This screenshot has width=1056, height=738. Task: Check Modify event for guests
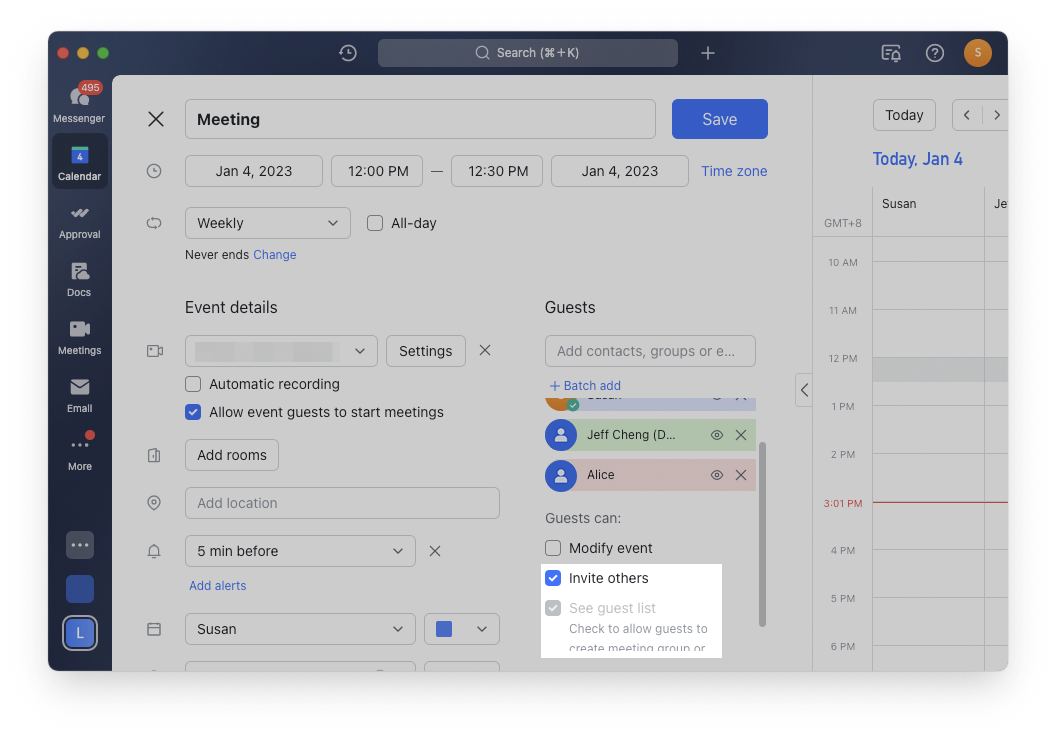click(553, 548)
